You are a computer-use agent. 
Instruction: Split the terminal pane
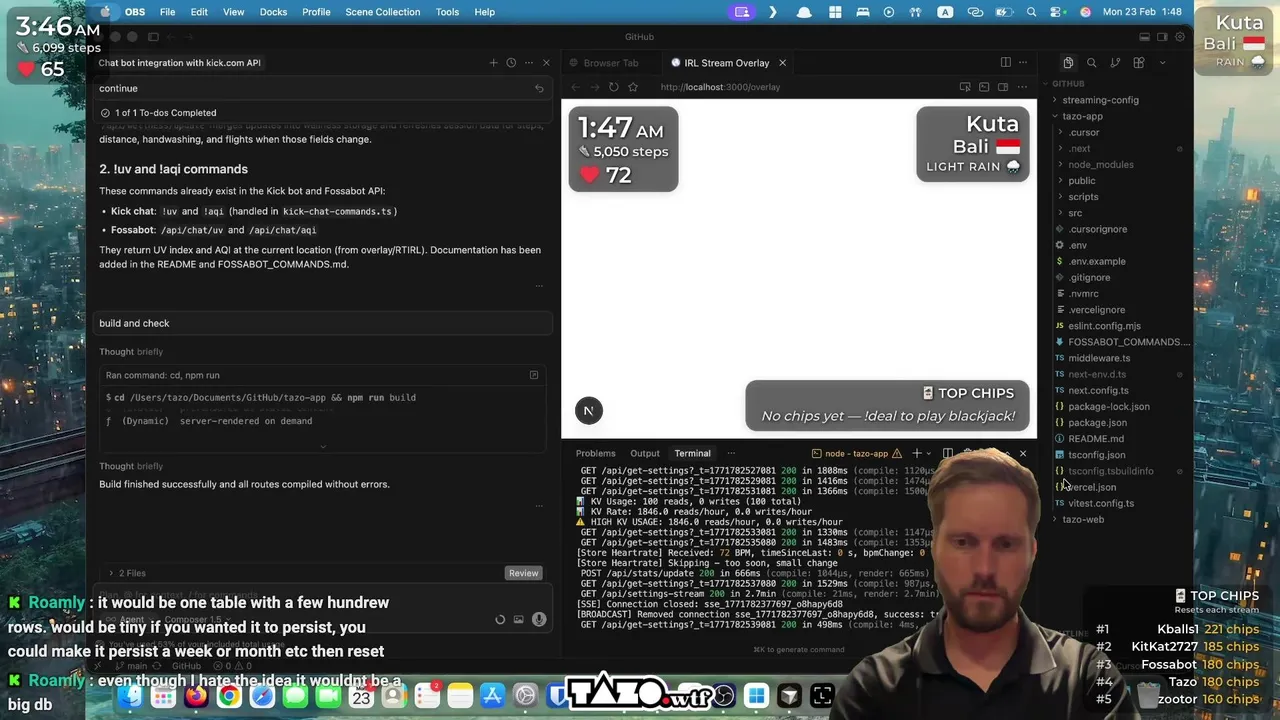click(x=947, y=454)
